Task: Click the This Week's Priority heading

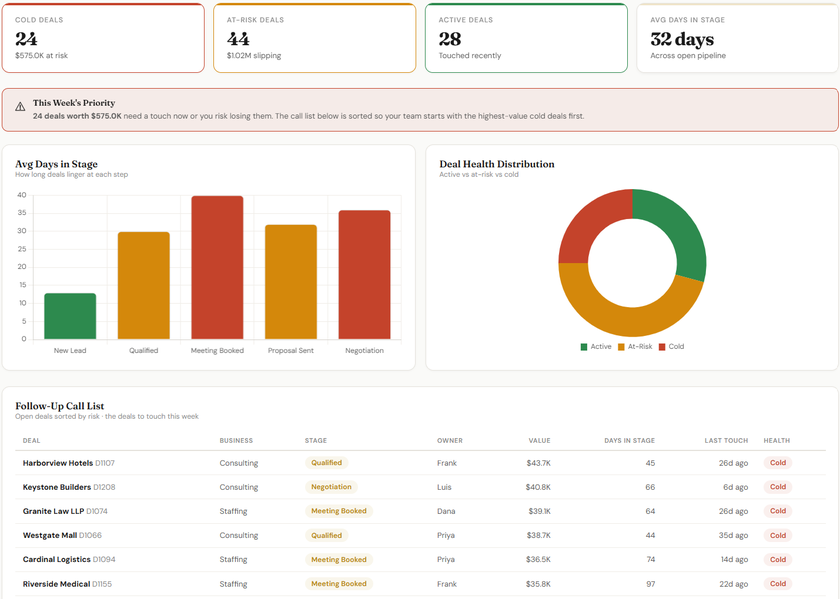Action: (x=74, y=103)
